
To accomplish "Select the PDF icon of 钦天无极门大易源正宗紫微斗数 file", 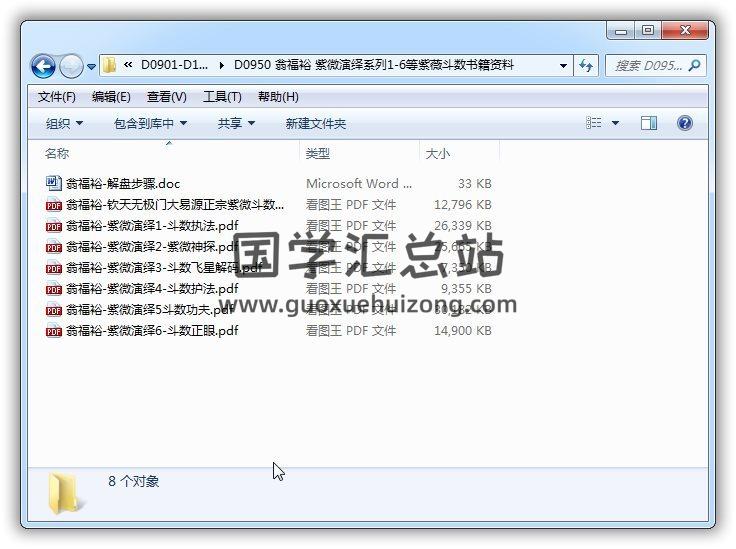I will click(x=54, y=205).
